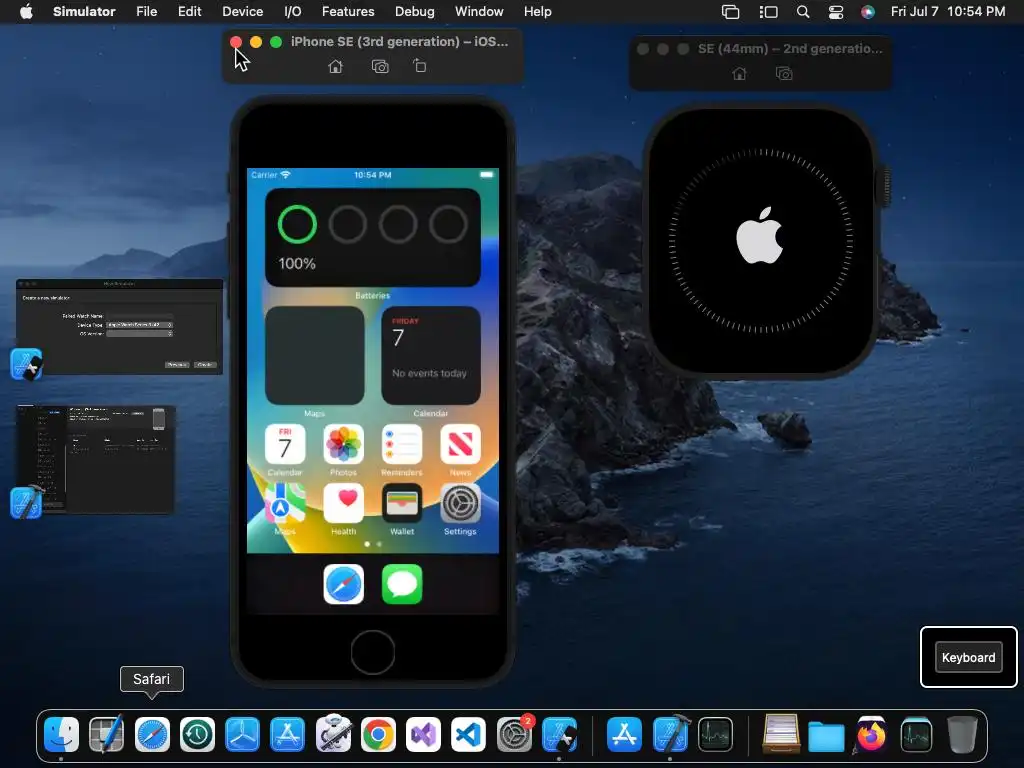This screenshot has height=768, width=1024.
Task: Open Google Chrome from the Dock
Action: coord(378,735)
